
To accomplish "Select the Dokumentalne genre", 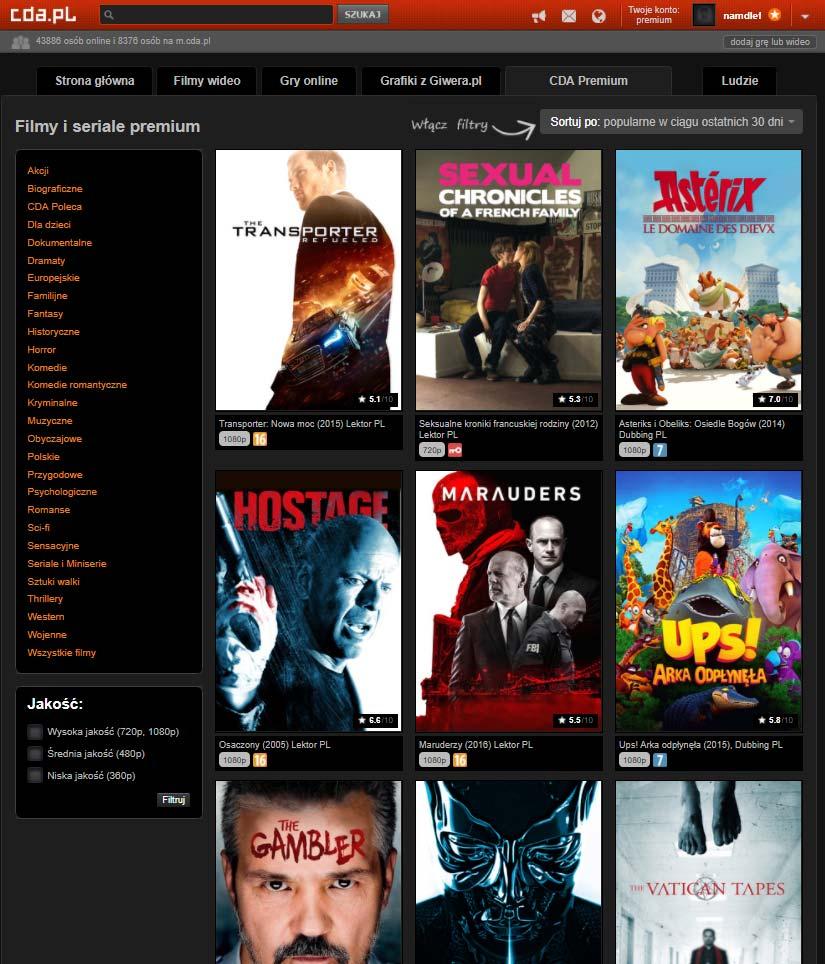I will (x=60, y=243).
